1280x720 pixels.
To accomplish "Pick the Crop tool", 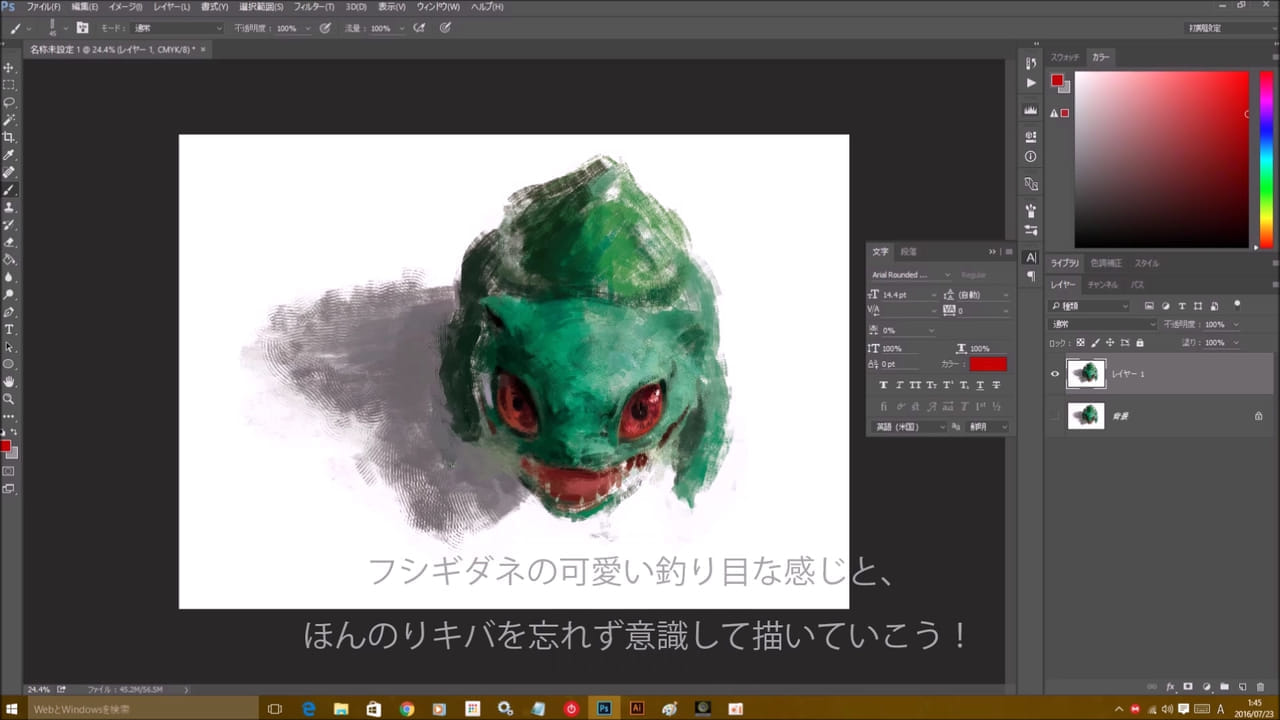I will click(x=9, y=137).
